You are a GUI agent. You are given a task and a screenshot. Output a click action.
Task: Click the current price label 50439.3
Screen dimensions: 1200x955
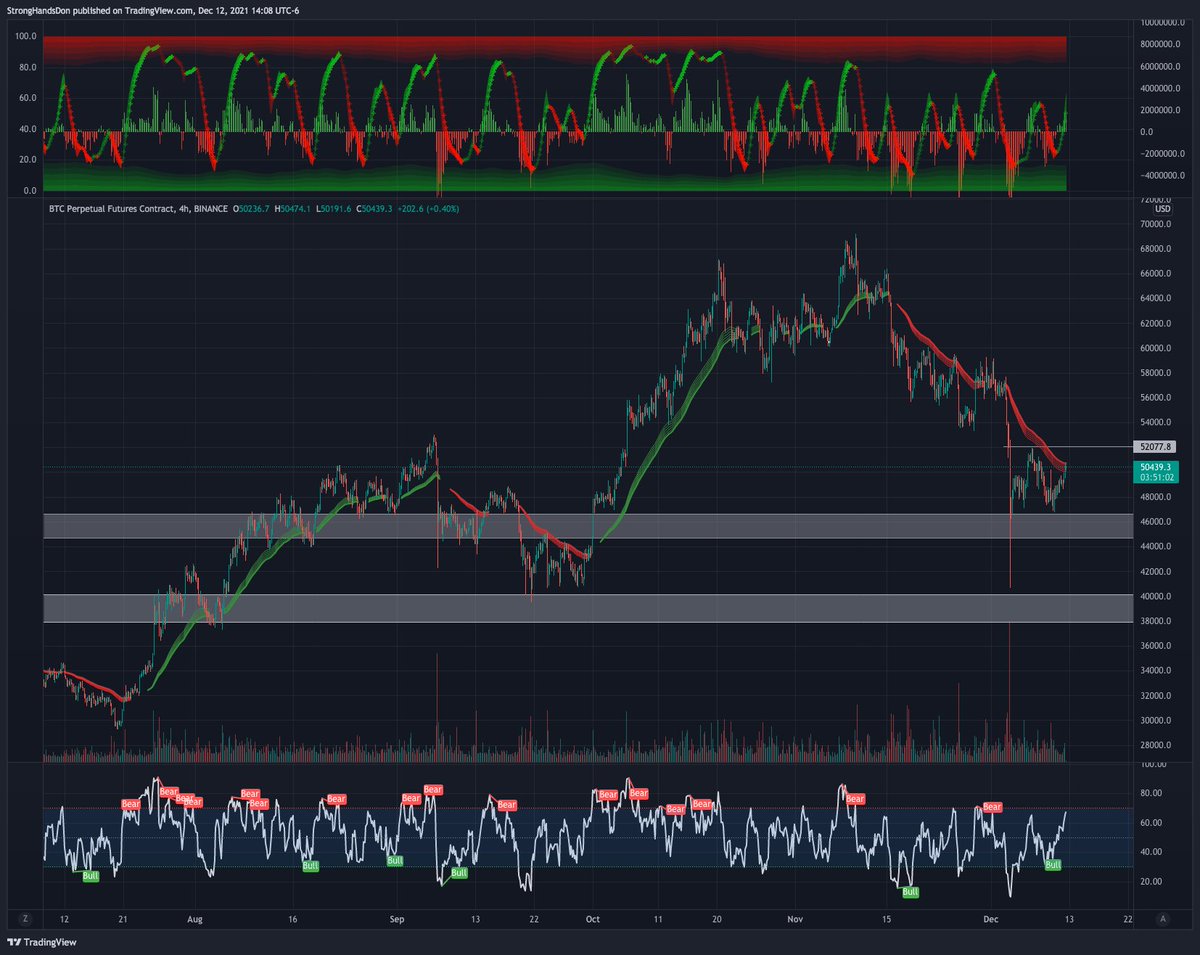pyautogui.click(x=1155, y=466)
